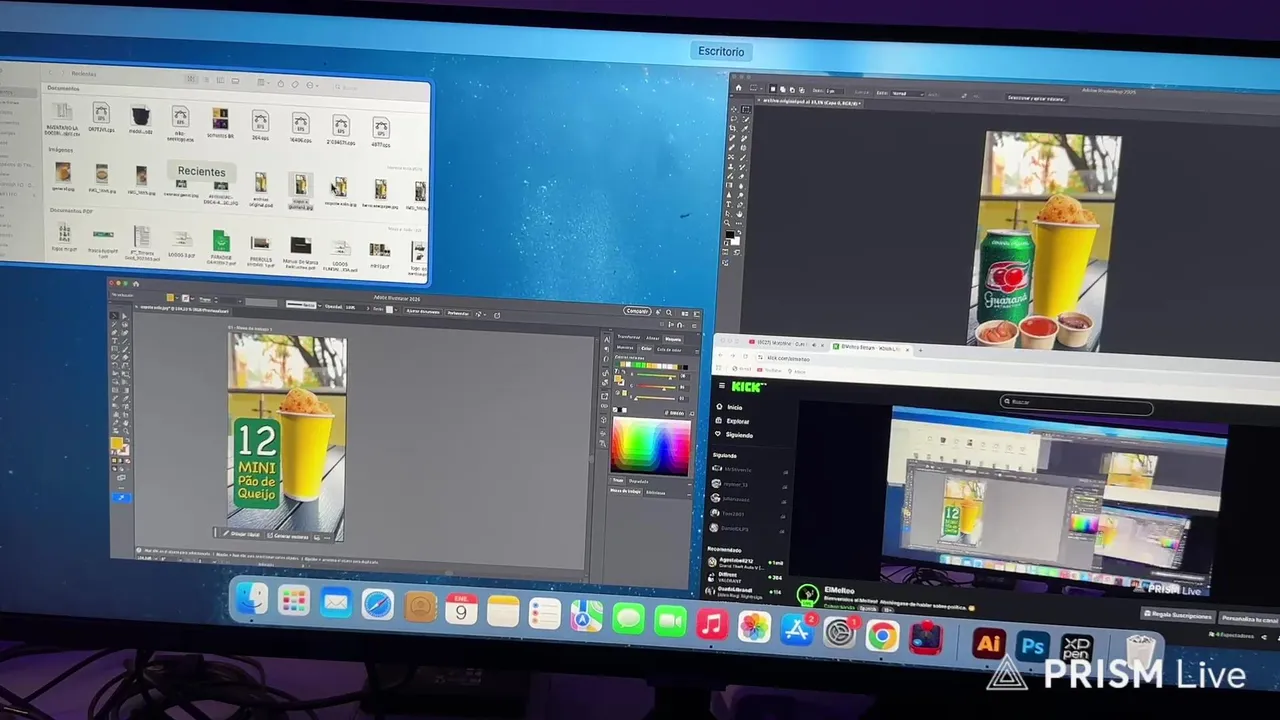The width and height of the screenshot is (1280, 720).
Task: Pick a color from Illustrator's color spectrum
Action: [x=651, y=446]
